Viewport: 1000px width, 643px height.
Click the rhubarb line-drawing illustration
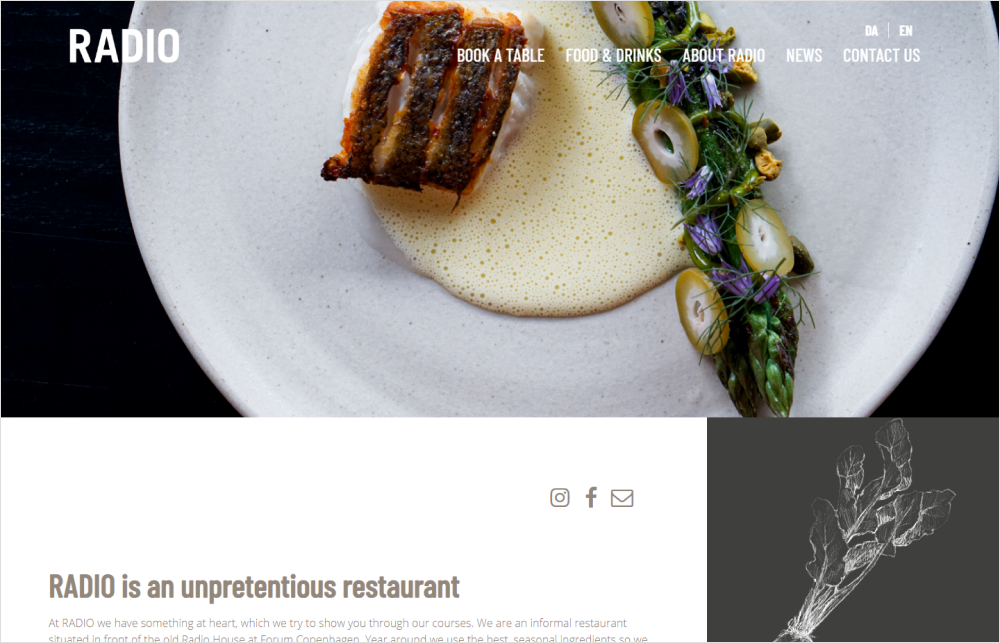pyautogui.click(x=864, y=529)
